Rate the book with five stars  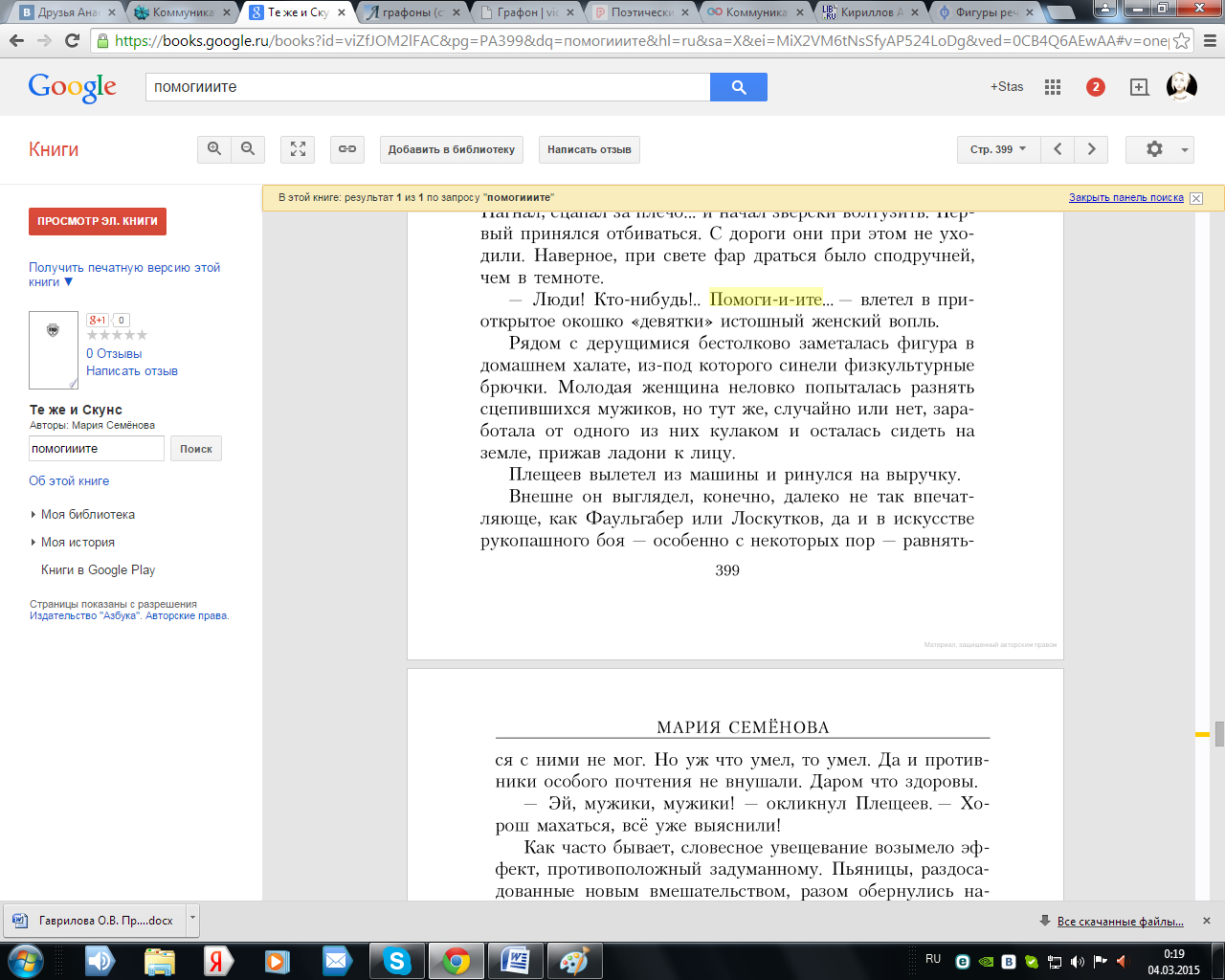coord(143,335)
